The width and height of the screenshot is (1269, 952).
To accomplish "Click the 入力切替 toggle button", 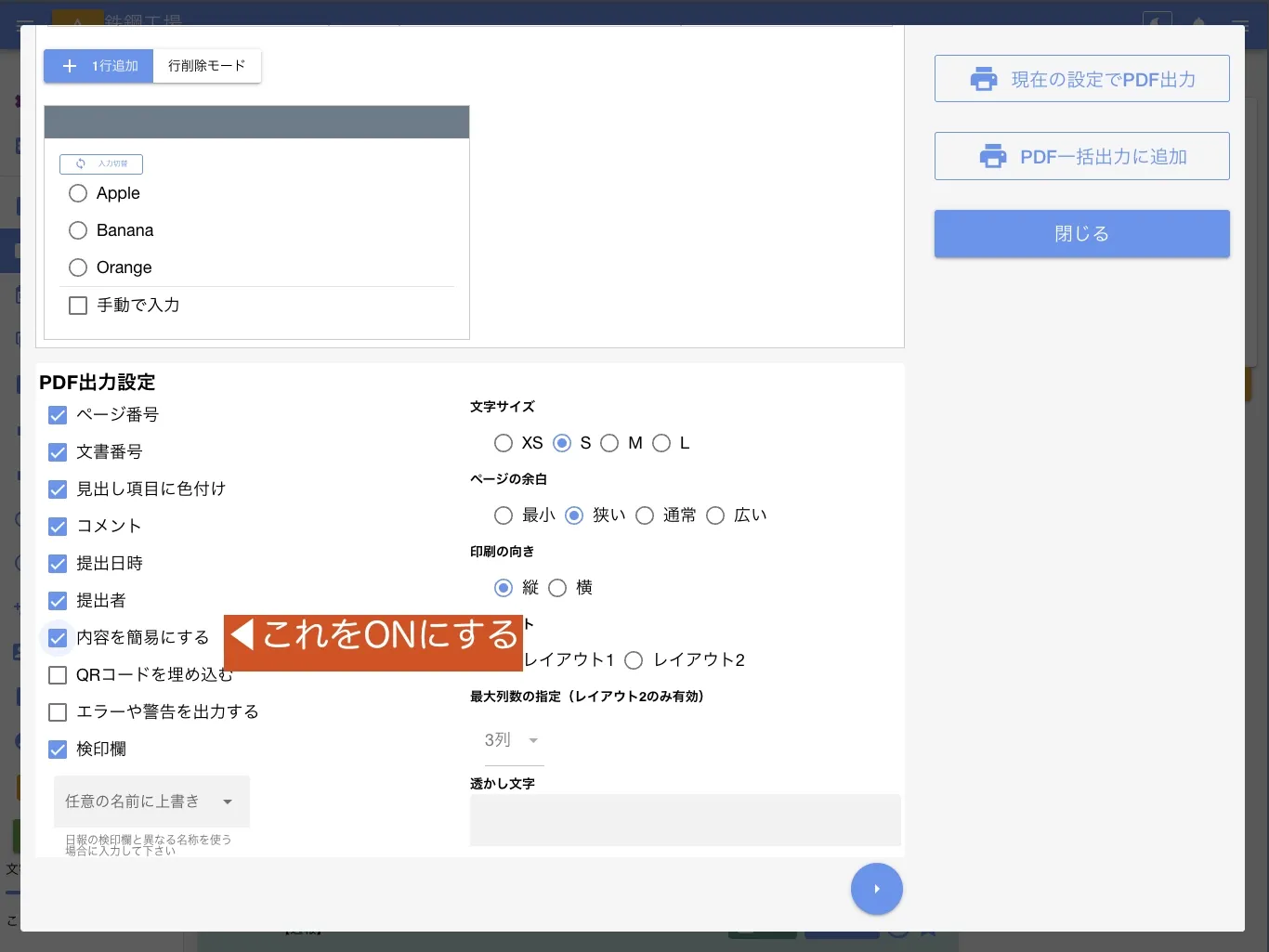I will tap(101, 164).
